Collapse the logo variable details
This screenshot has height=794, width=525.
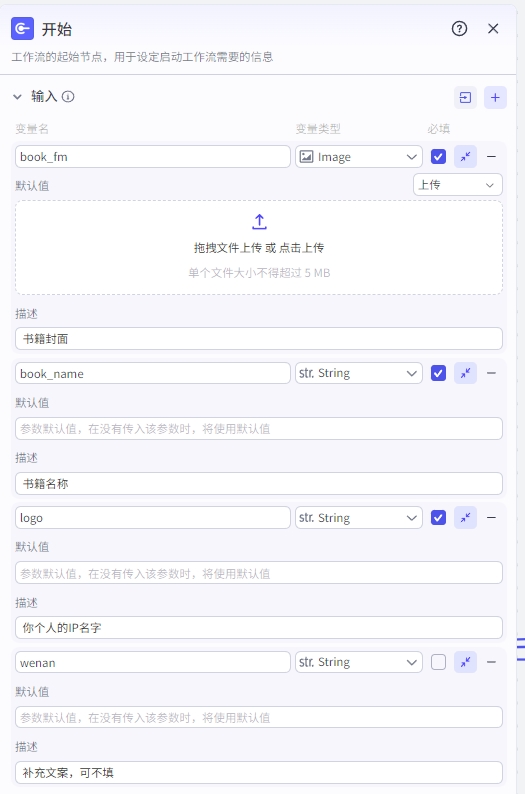465,518
